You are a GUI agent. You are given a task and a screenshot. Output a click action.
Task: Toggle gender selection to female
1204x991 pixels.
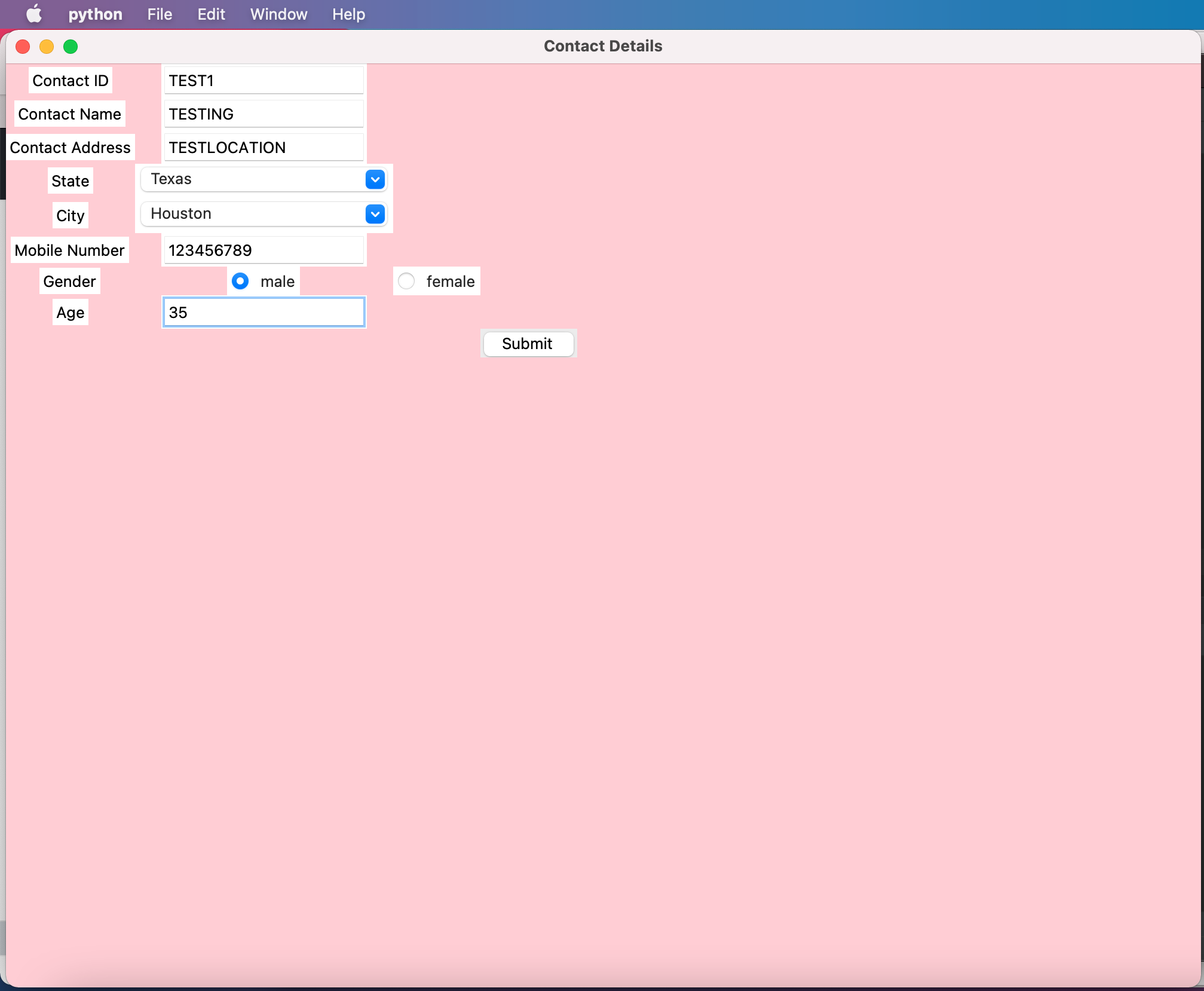(x=406, y=281)
